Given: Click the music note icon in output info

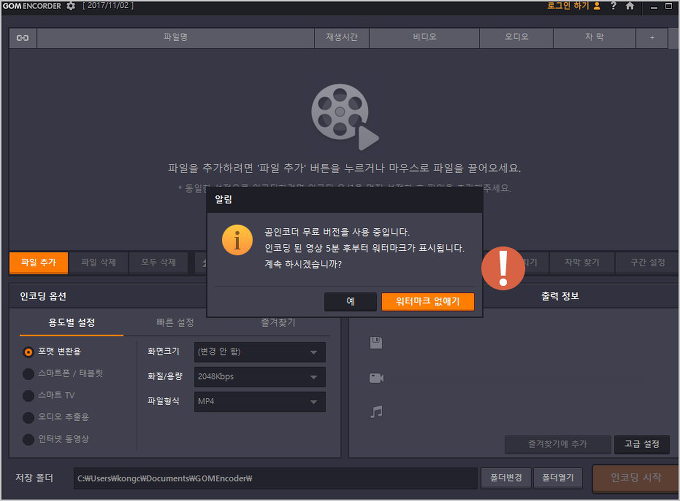Looking at the screenshot, I should coord(376,411).
